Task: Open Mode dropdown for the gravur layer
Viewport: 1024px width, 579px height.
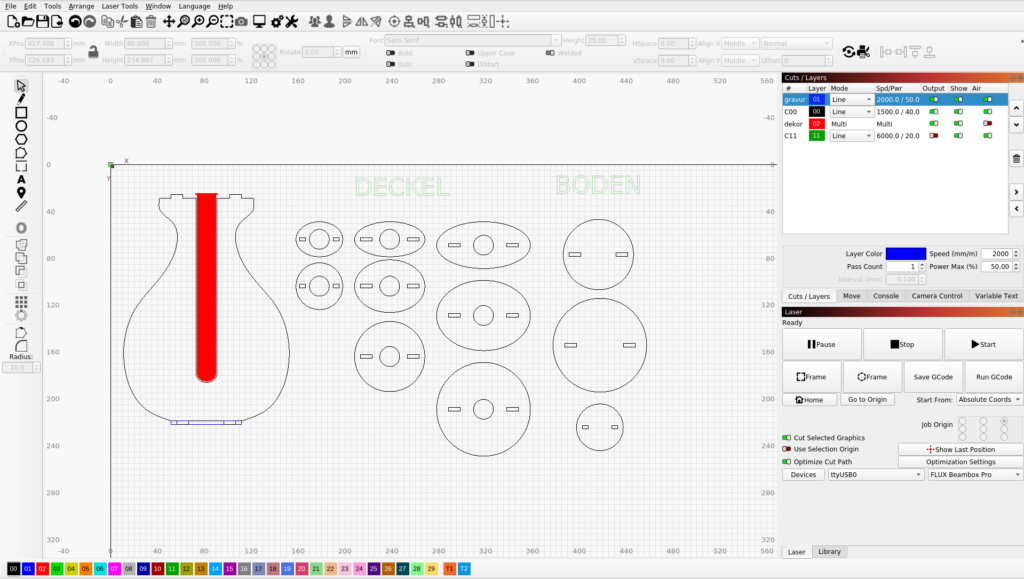Action: click(x=851, y=99)
